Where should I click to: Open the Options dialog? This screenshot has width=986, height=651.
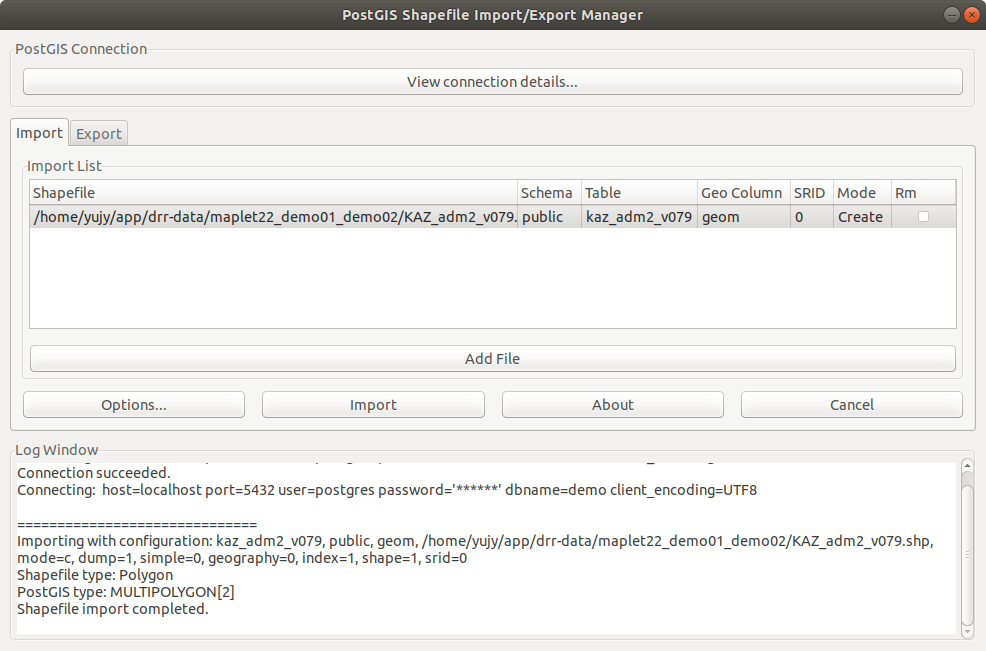click(x=134, y=405)
